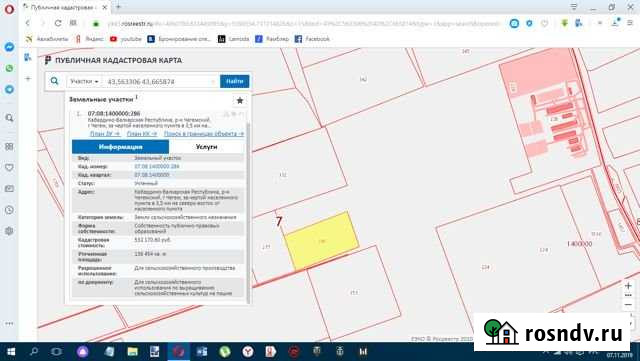Click the green download arrow extension

click(564, 24)
